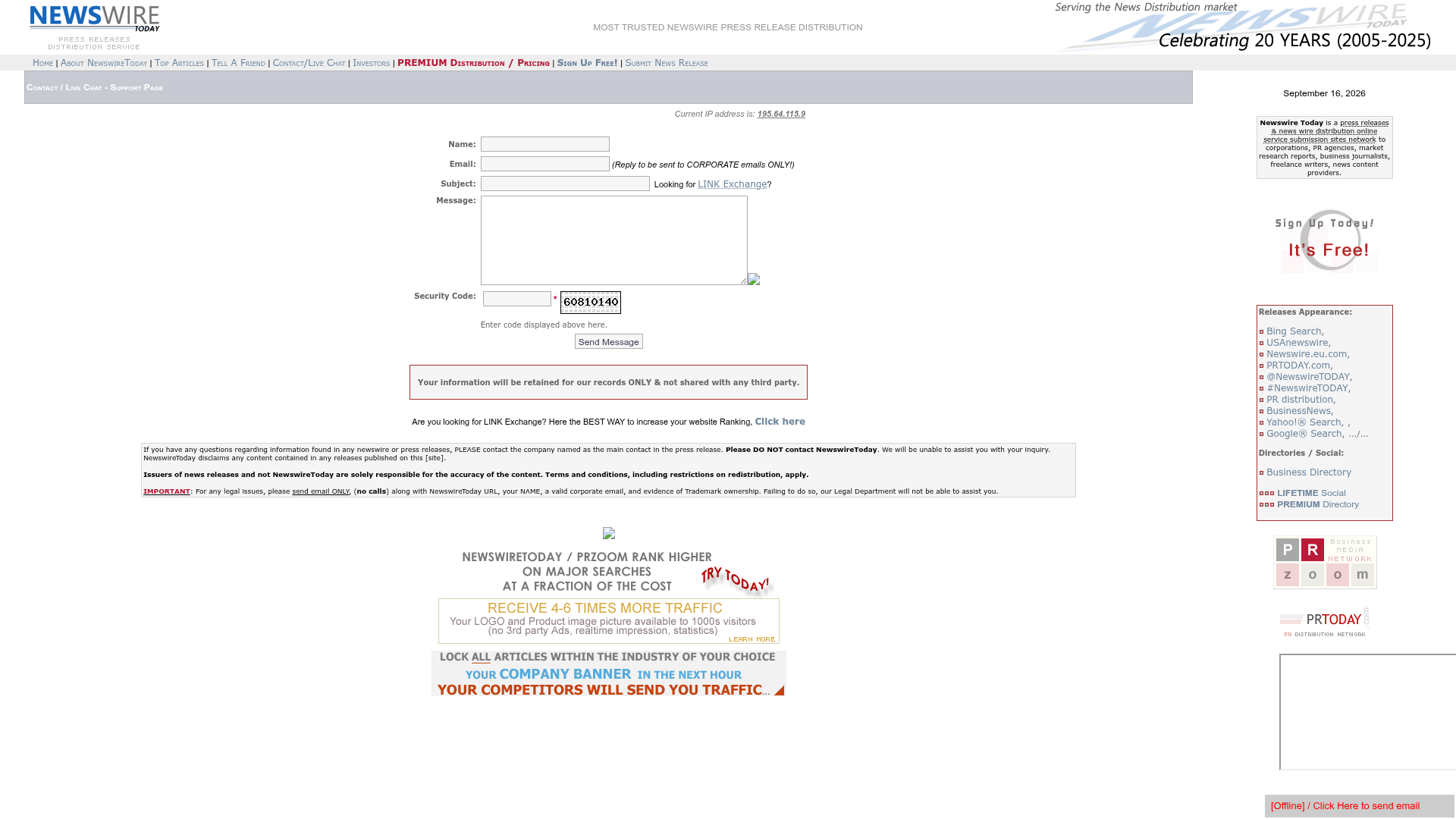Open the Google® Search link
The width and height of the screenshot is (1456, 819).
coord(1304,434)
